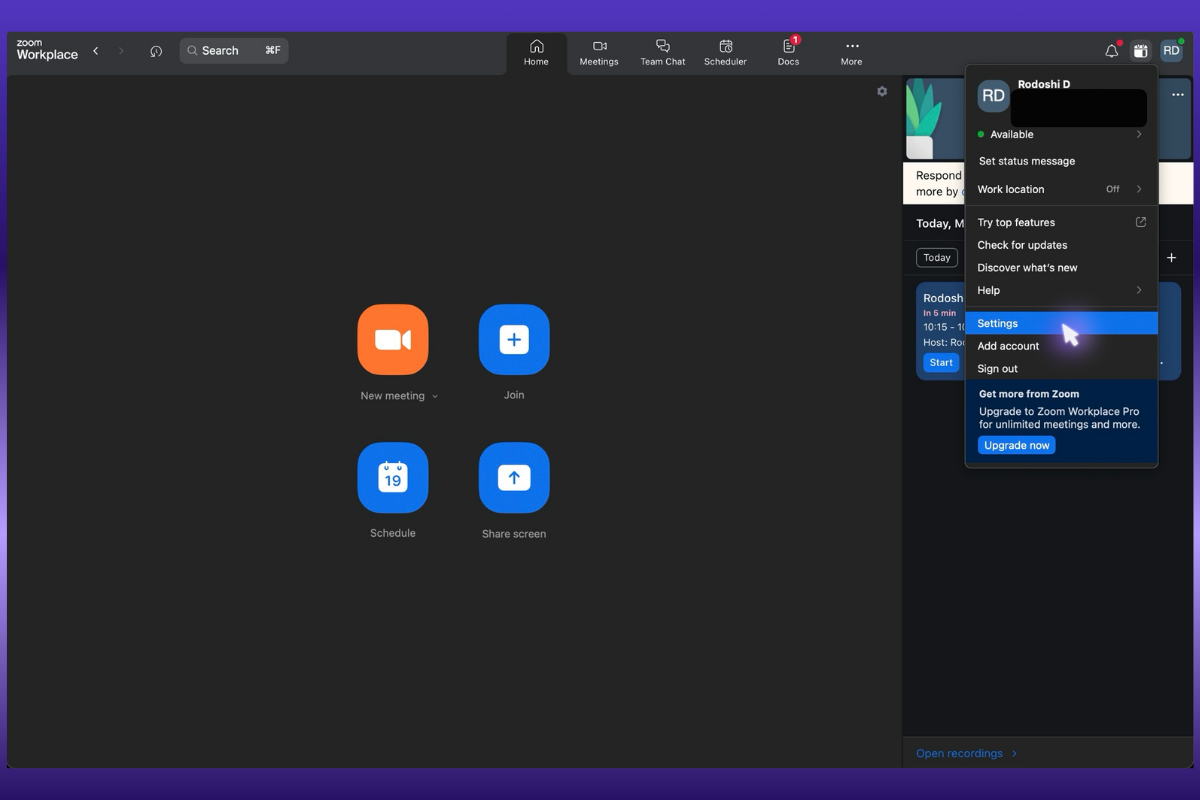Open the banner three-dot options menu
Viewport: 1200px width, 800px height.
1178,95
